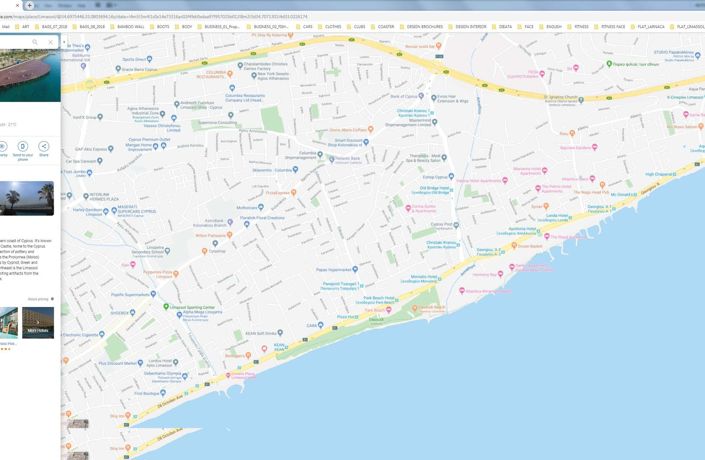705x460 pixels.
Task: Click the Cyprus Post pin
Action: point(456,225)
